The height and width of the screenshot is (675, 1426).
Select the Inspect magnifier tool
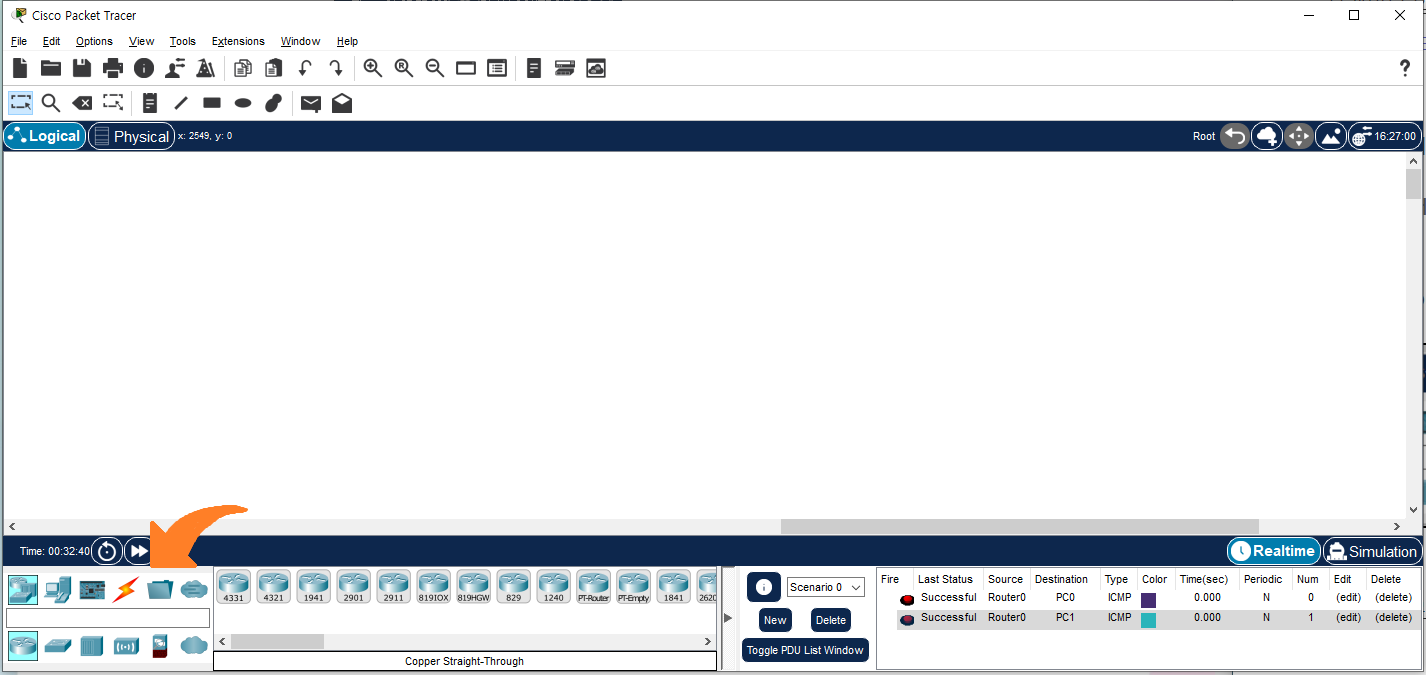pyautogui.click(x=51, y=103)
